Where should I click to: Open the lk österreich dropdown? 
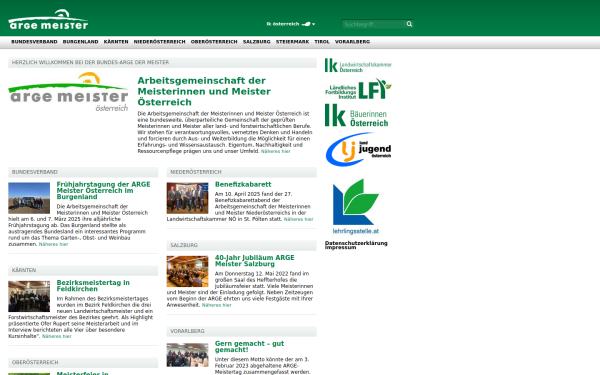[291, 24]
